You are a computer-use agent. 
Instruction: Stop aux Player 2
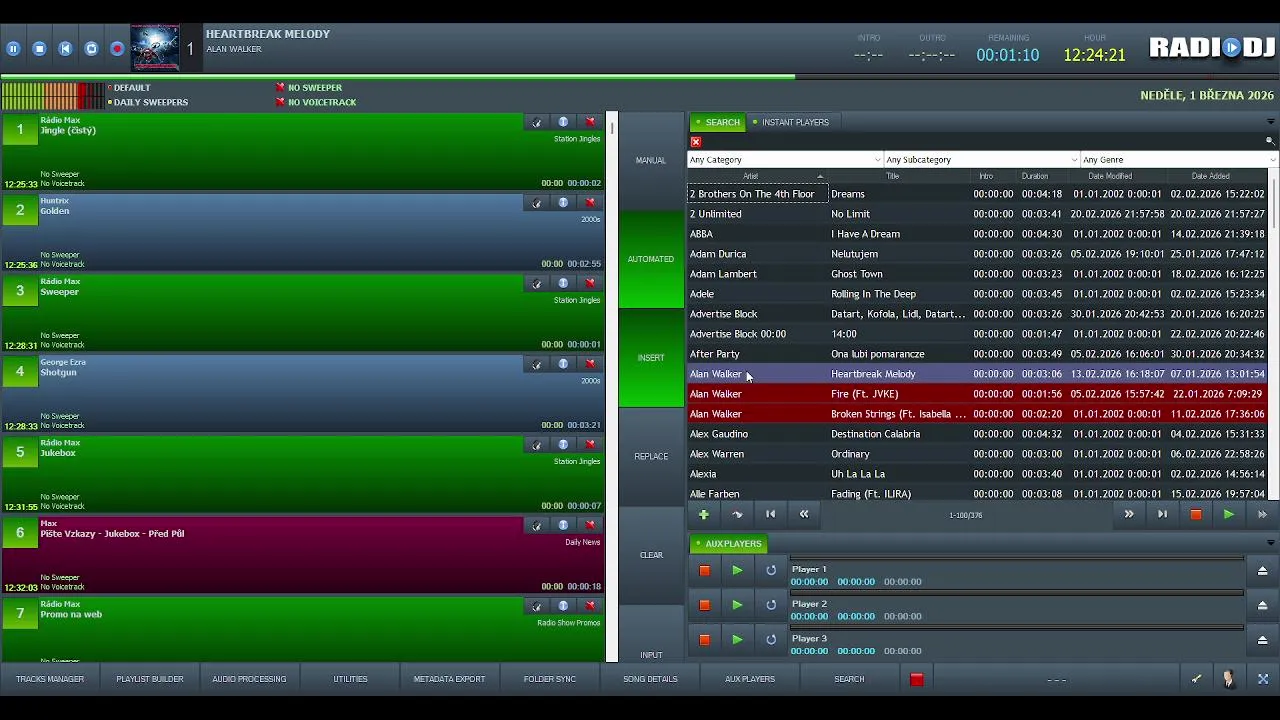[x=704, y=605]
